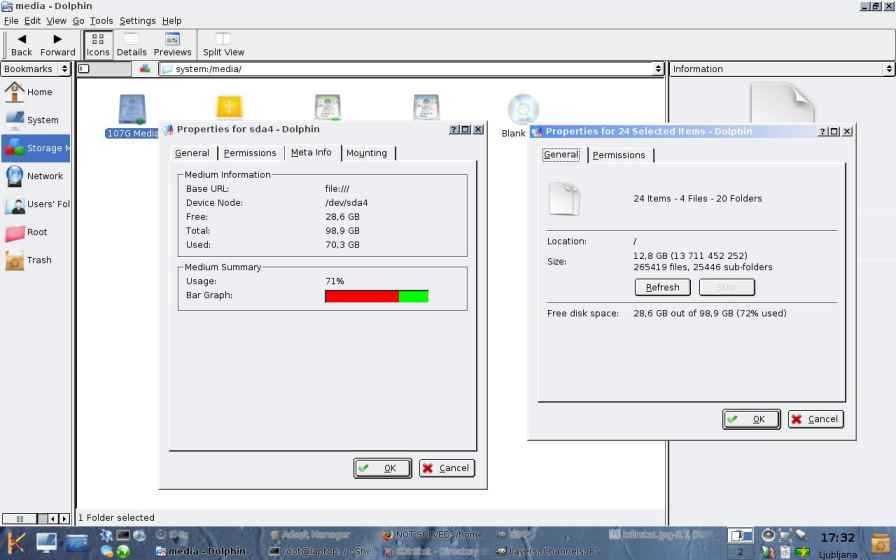The width and height of the screenshot is (896, 560).
Task: Toggle Split View in toolbar
Action: coord(223,44)
